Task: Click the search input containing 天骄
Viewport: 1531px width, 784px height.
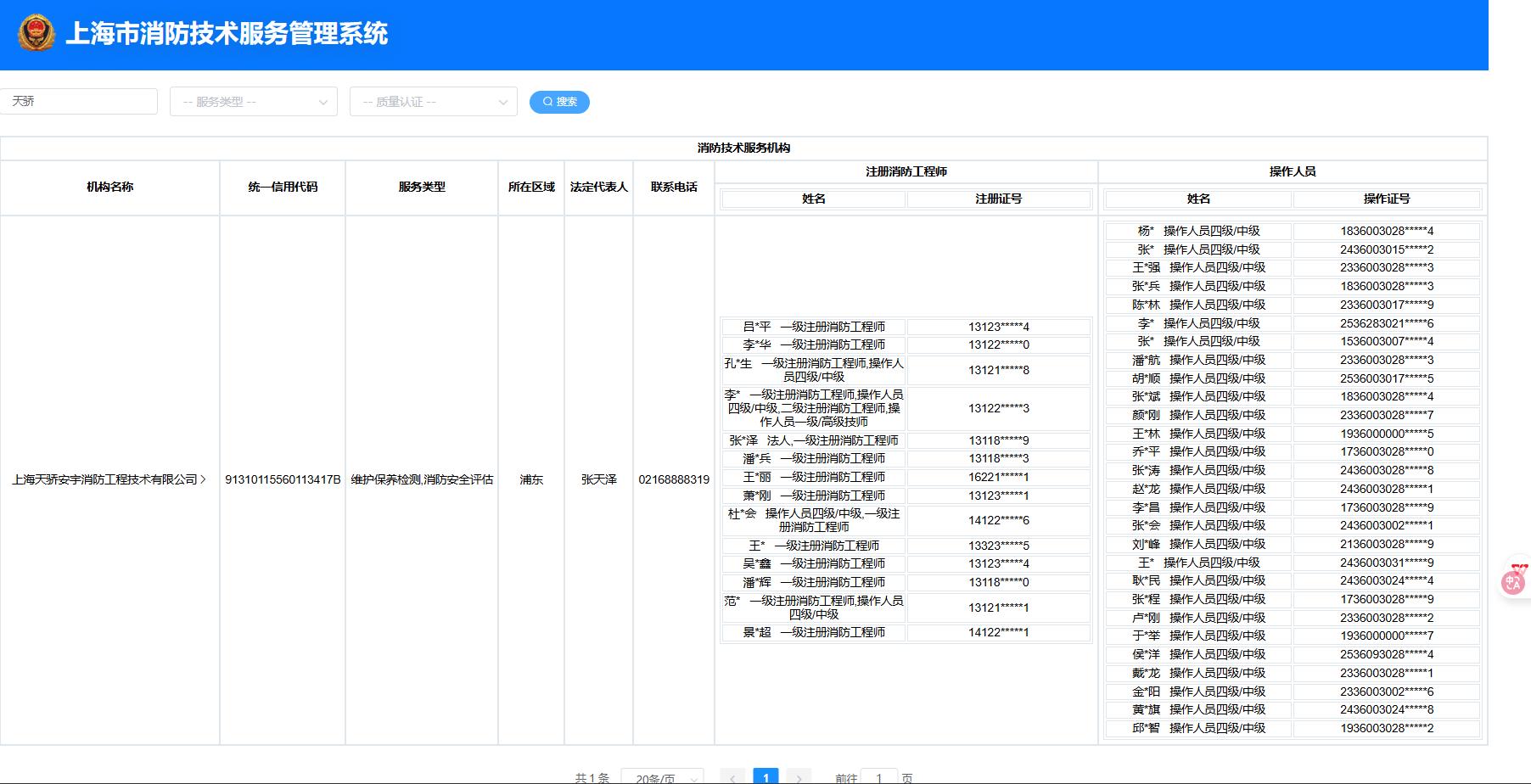Action: (x=79, y=101)
